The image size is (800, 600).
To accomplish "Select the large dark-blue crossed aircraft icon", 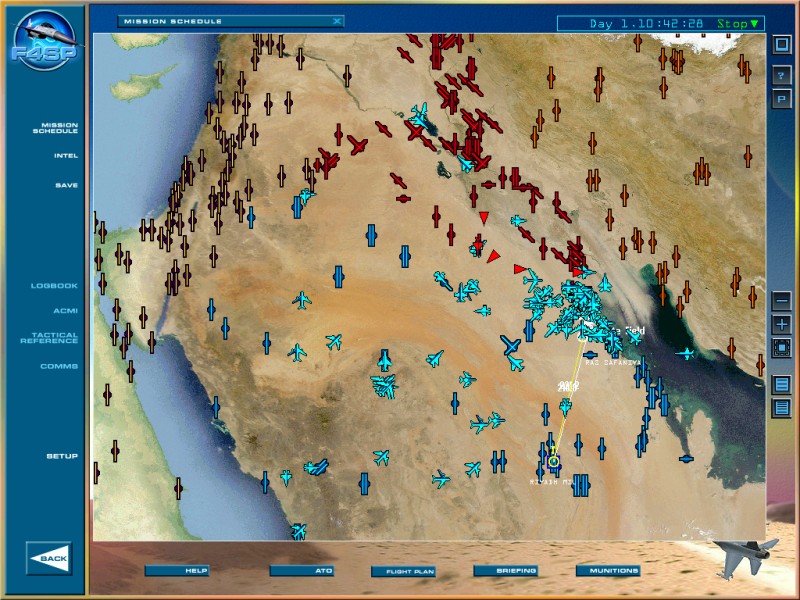I will [510, 345].
